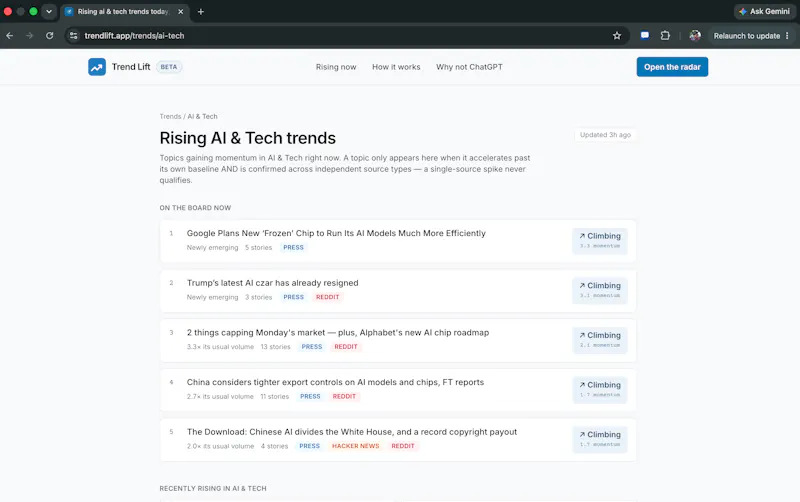Click REDDIT tag on Trump AI czar row

pos(328,297)
